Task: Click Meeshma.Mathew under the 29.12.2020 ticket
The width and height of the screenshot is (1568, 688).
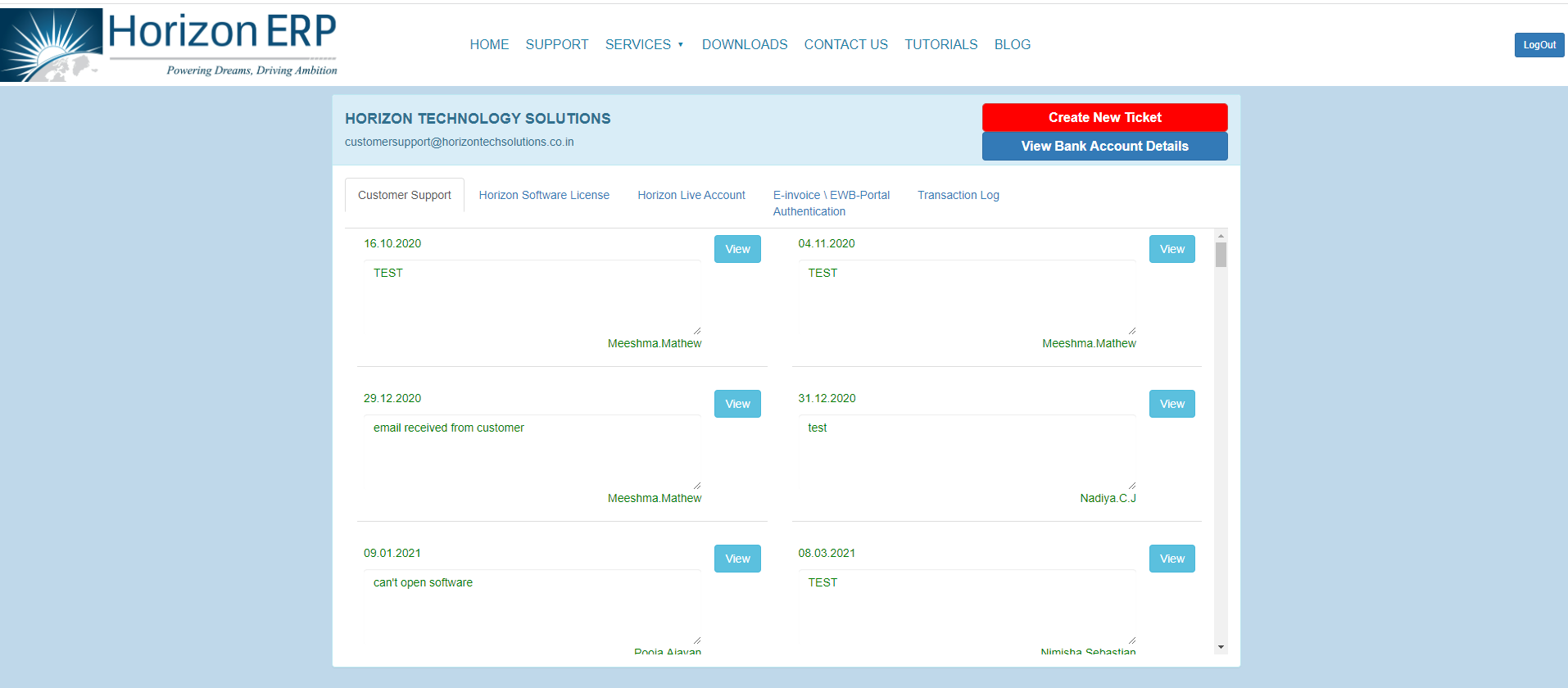Action: [x=655, y=498]
